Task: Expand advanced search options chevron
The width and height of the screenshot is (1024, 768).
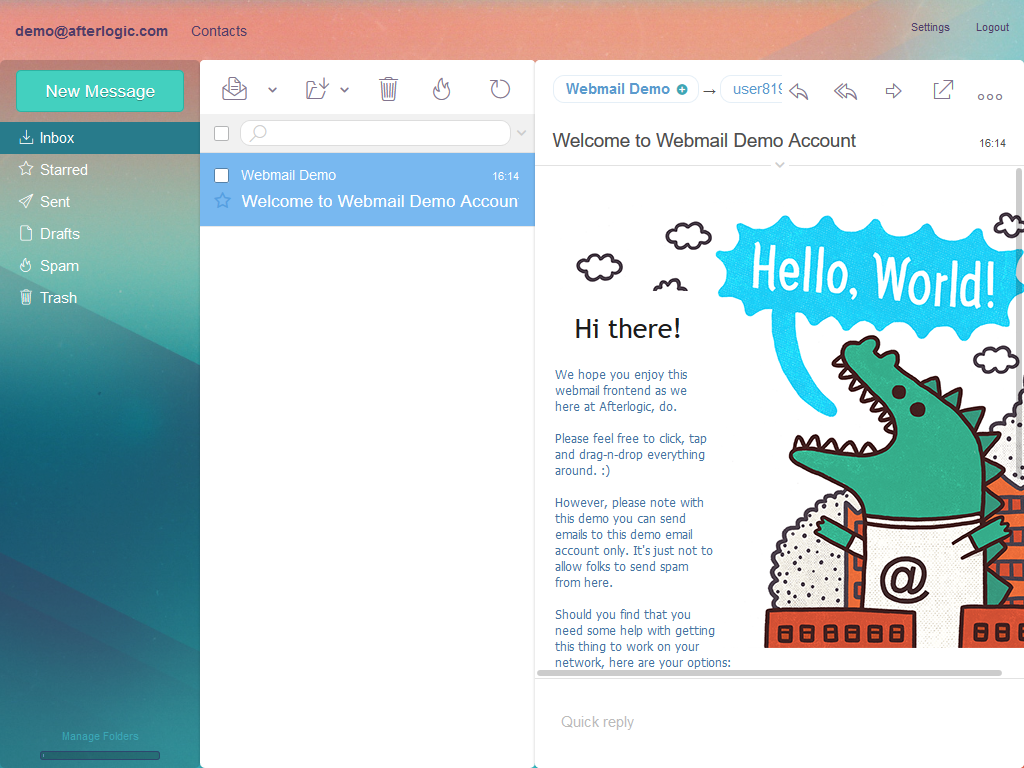Action: 521,133
